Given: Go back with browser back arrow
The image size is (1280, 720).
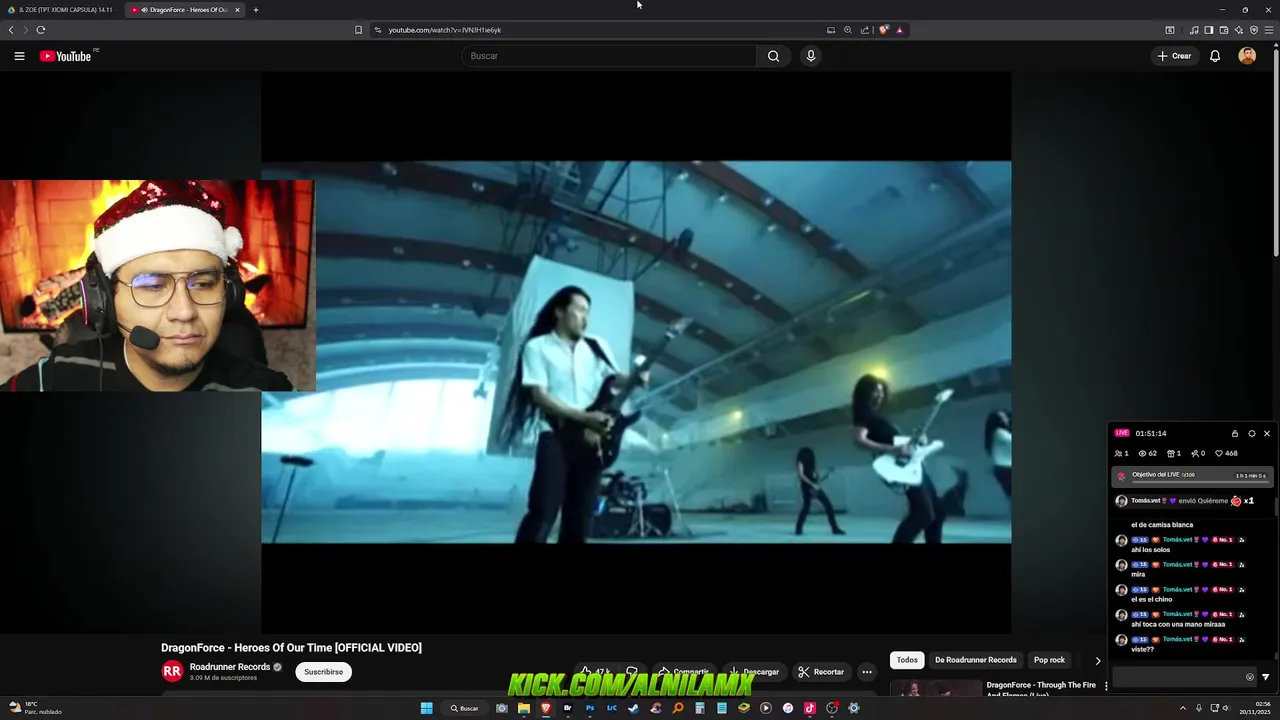Looking at the screenshot, I should (x=11, y=30).
